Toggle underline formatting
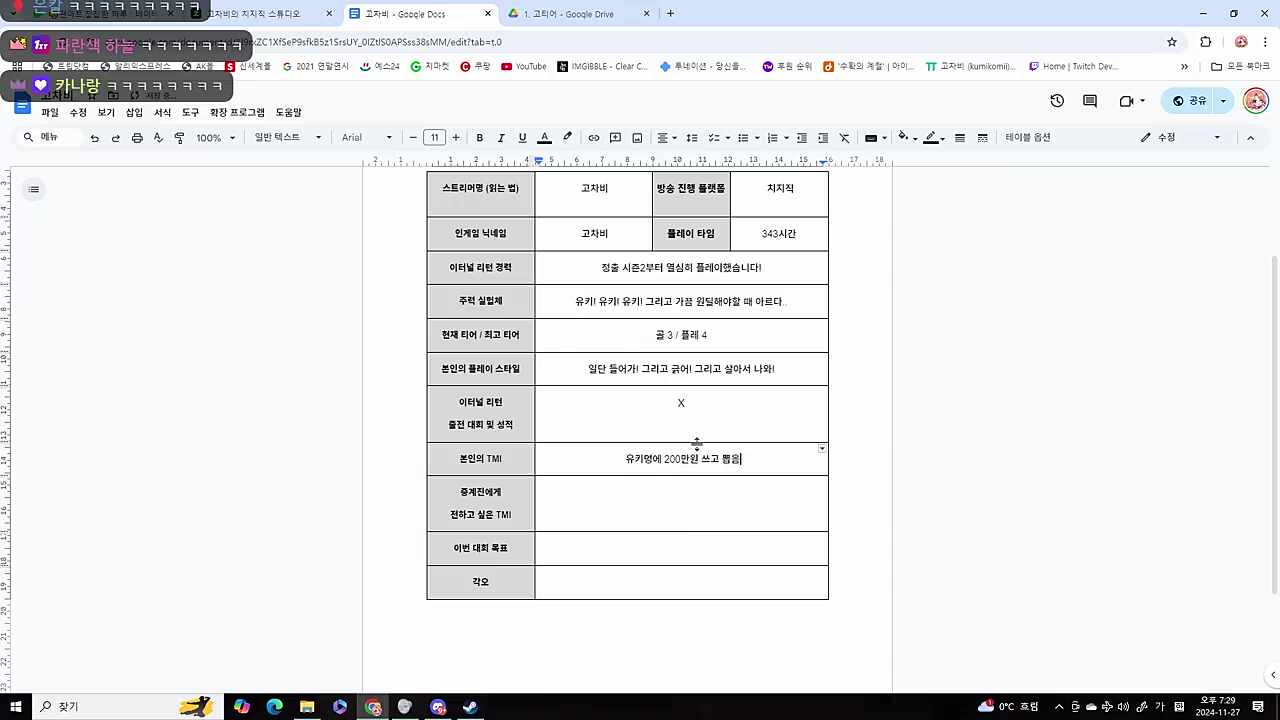 coord(522,138)
